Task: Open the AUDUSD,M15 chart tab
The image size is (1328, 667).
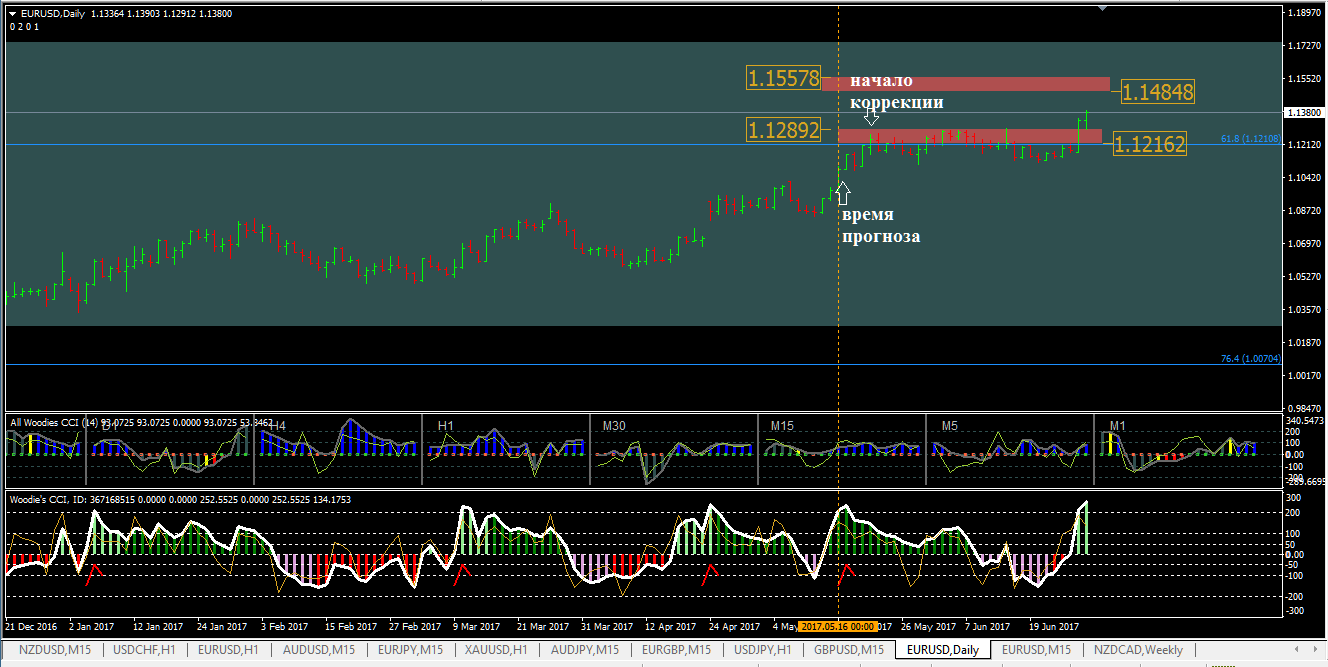Action: click(x=319, y=650)
